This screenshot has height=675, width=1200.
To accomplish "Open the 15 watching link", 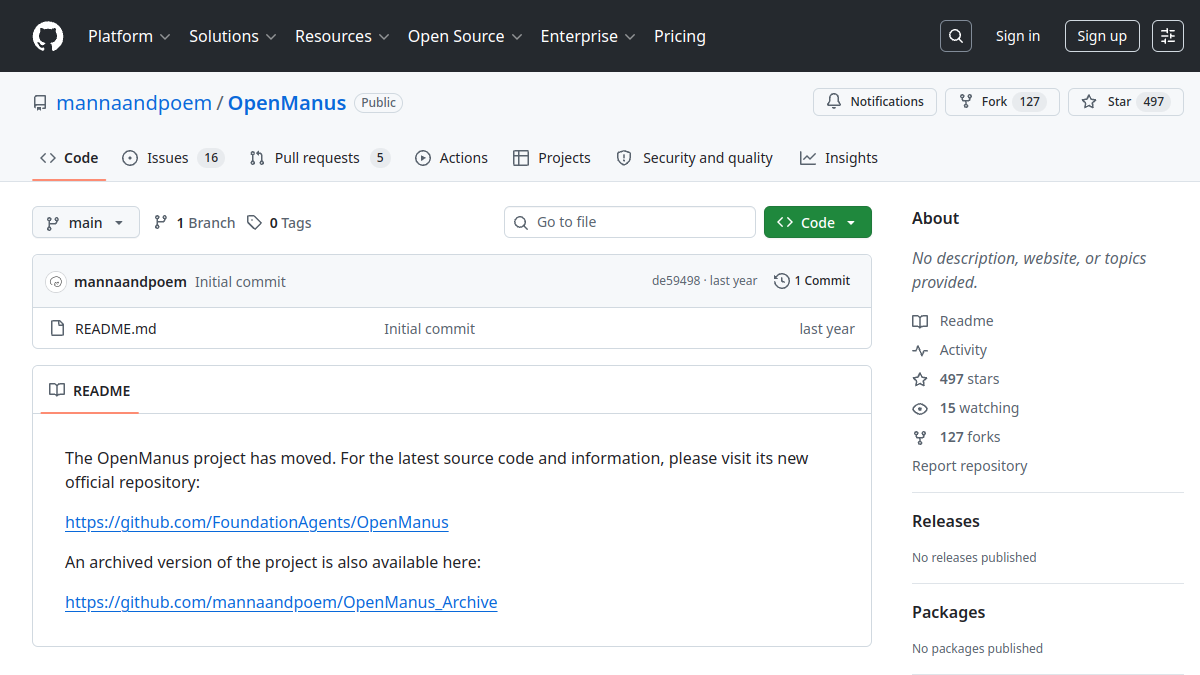I will point(966,408).
